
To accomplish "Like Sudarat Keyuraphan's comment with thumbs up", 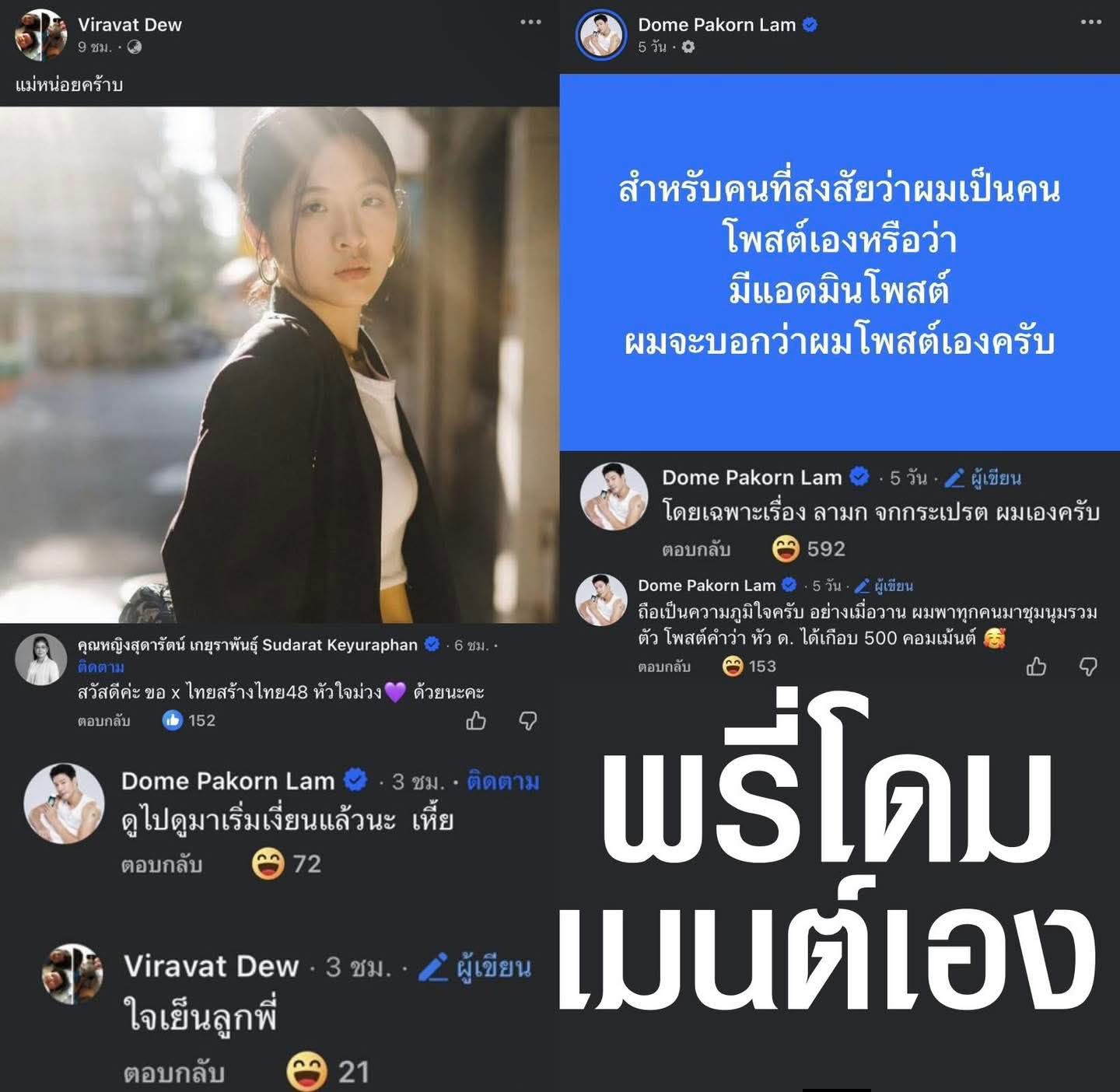I will (476, 721).
